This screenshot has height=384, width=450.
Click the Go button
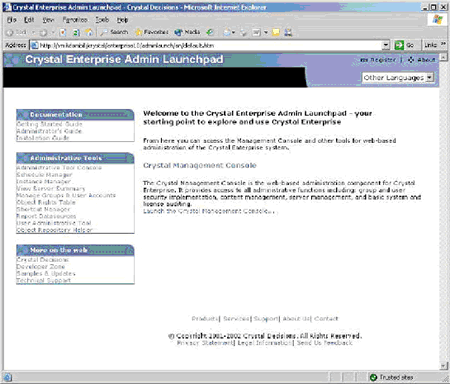pos(404,45)
